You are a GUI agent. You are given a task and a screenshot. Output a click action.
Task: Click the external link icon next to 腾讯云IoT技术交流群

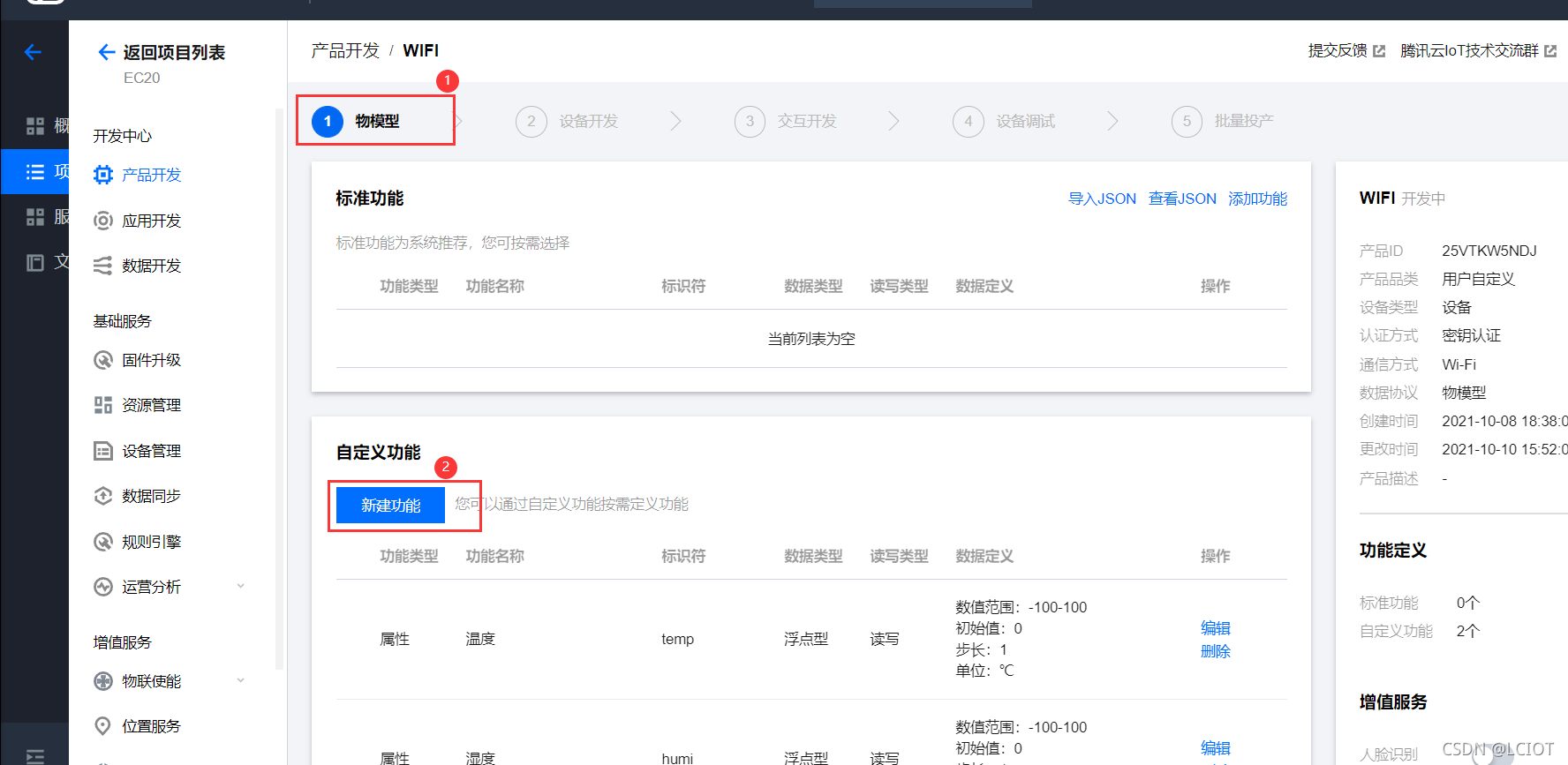[x=1550, y=51]
